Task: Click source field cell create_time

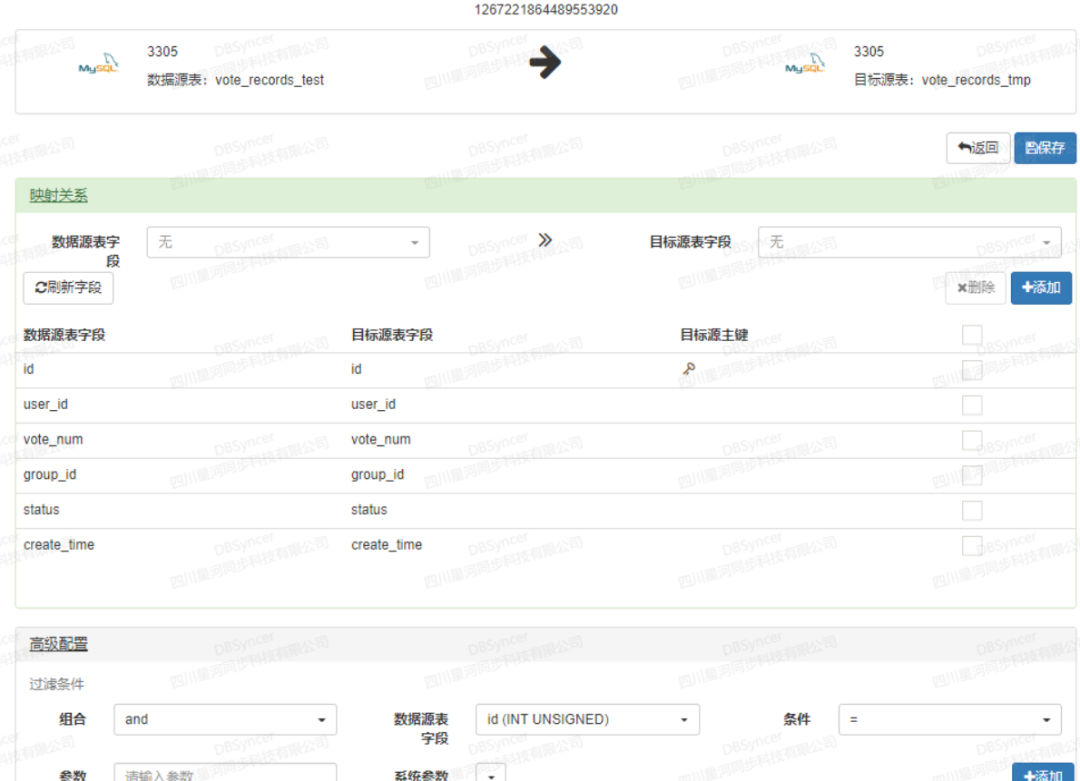Action: coord(59,545)
